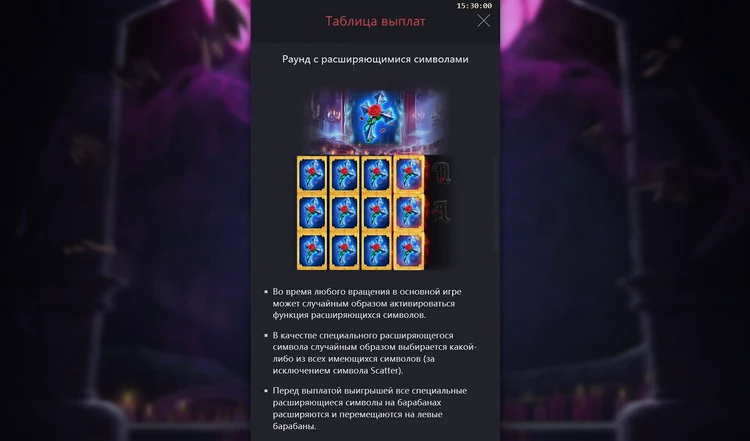Select the rose cross in top row, second reel
This screenshot has height=441, width=750.
(344, 174)
